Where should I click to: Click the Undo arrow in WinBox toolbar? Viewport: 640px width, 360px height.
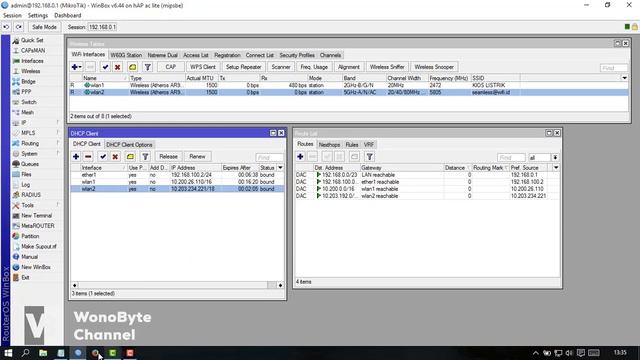(x=6, y=27)
